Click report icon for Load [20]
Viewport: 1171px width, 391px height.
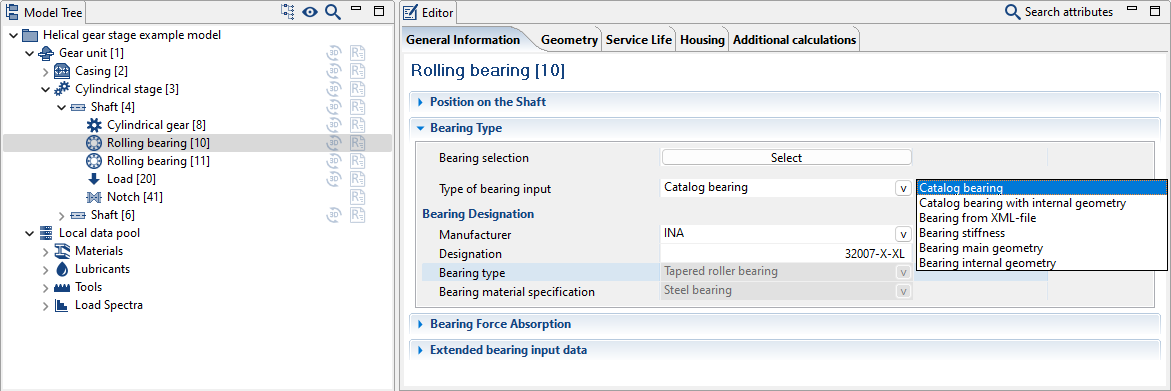coord(358,178)
